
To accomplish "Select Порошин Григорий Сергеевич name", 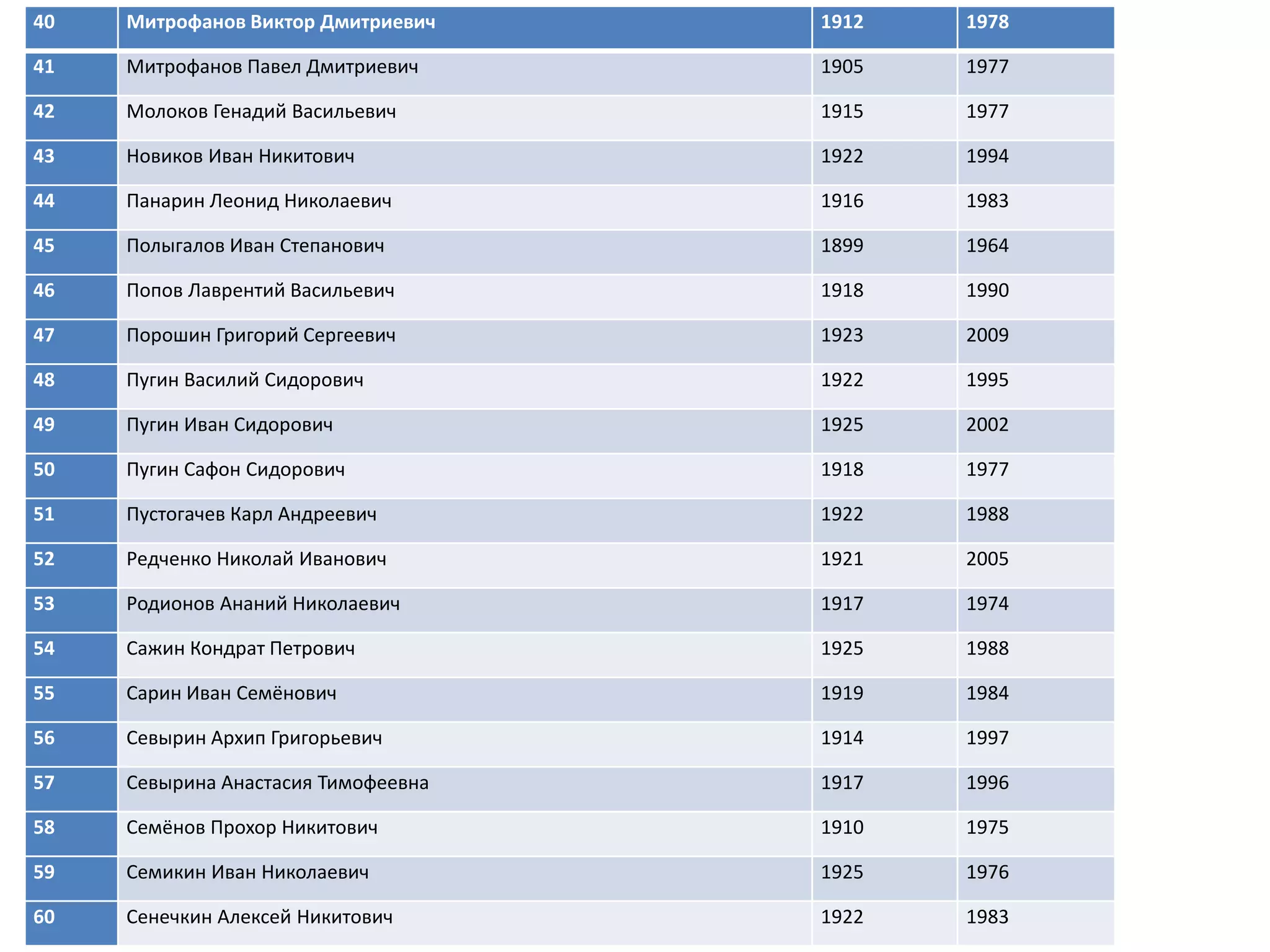I will tap(260, 335).
